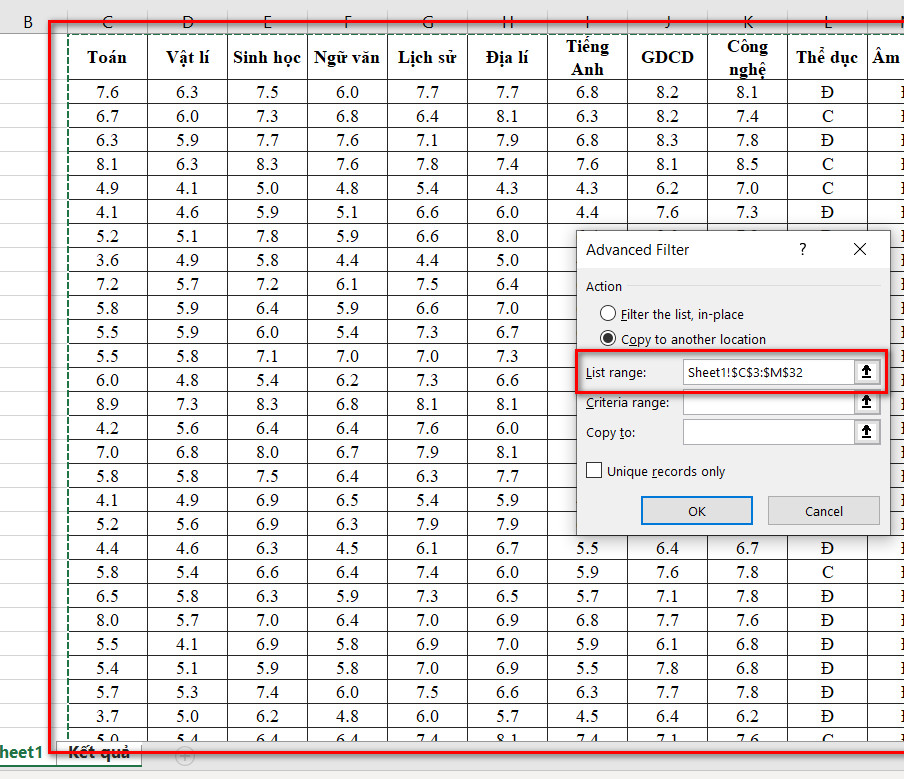Switch to the Sheet1 tab
This screenshot has width=904, height=779.
coord(20,753)
